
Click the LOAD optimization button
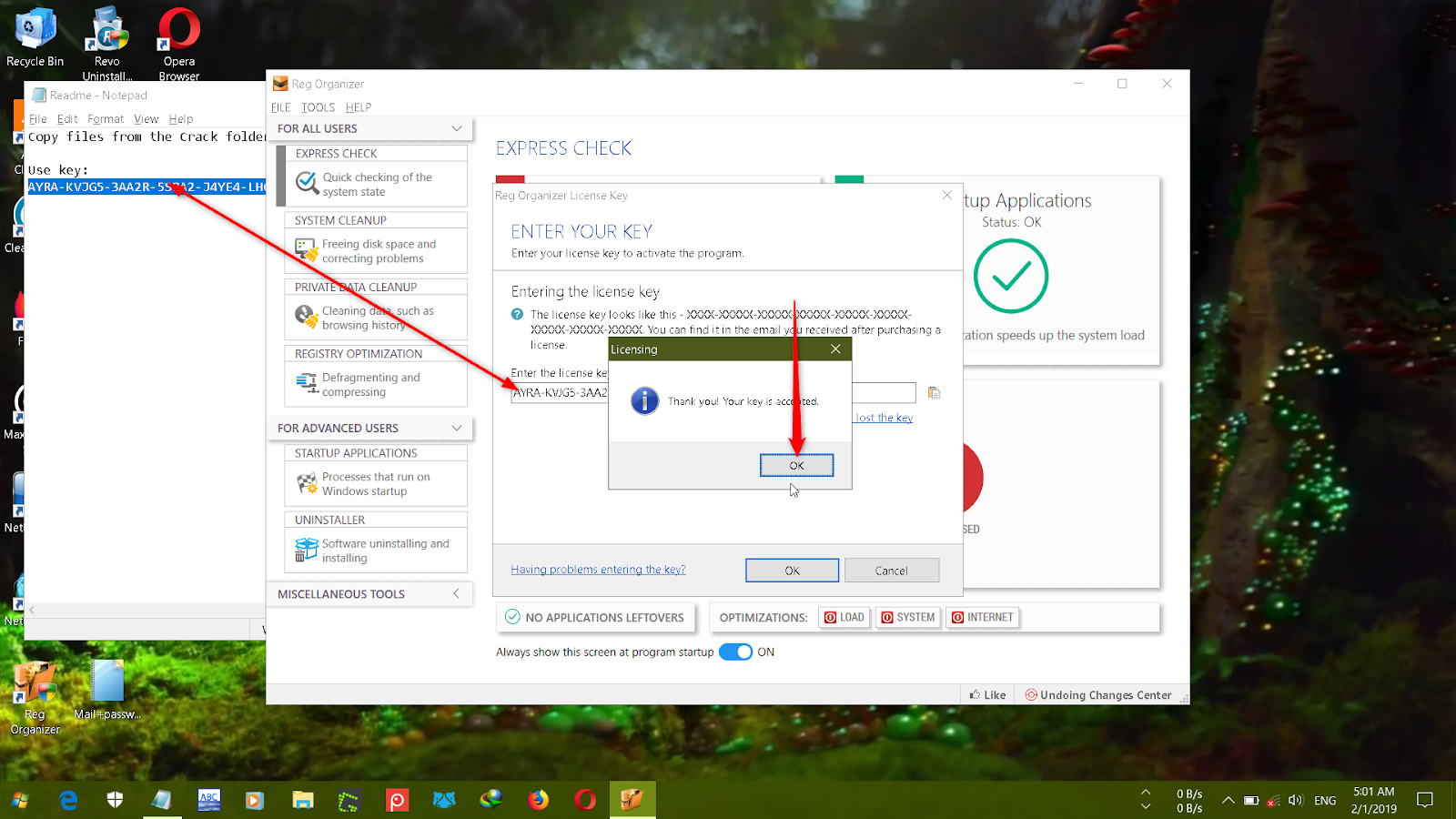coord(844,617)
